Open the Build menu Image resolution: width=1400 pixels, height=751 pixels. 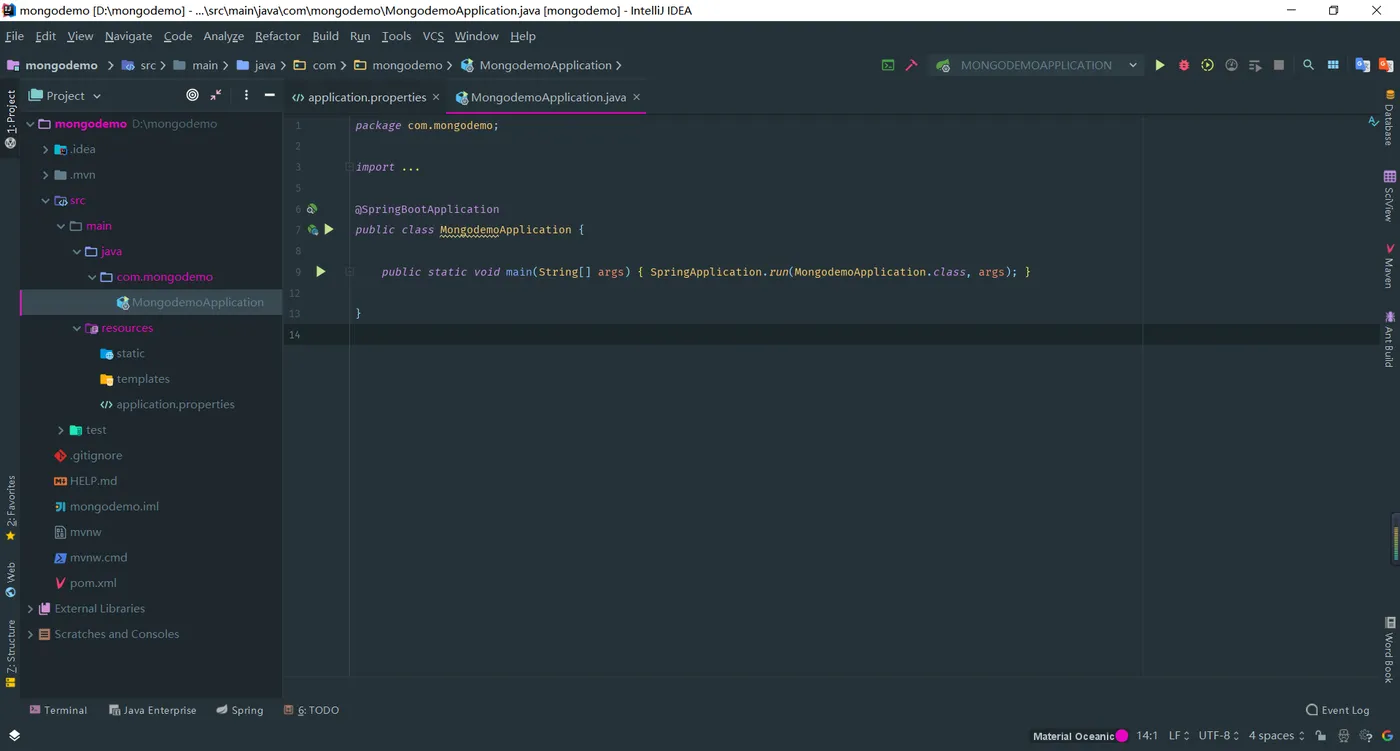(x=325, y=36)
